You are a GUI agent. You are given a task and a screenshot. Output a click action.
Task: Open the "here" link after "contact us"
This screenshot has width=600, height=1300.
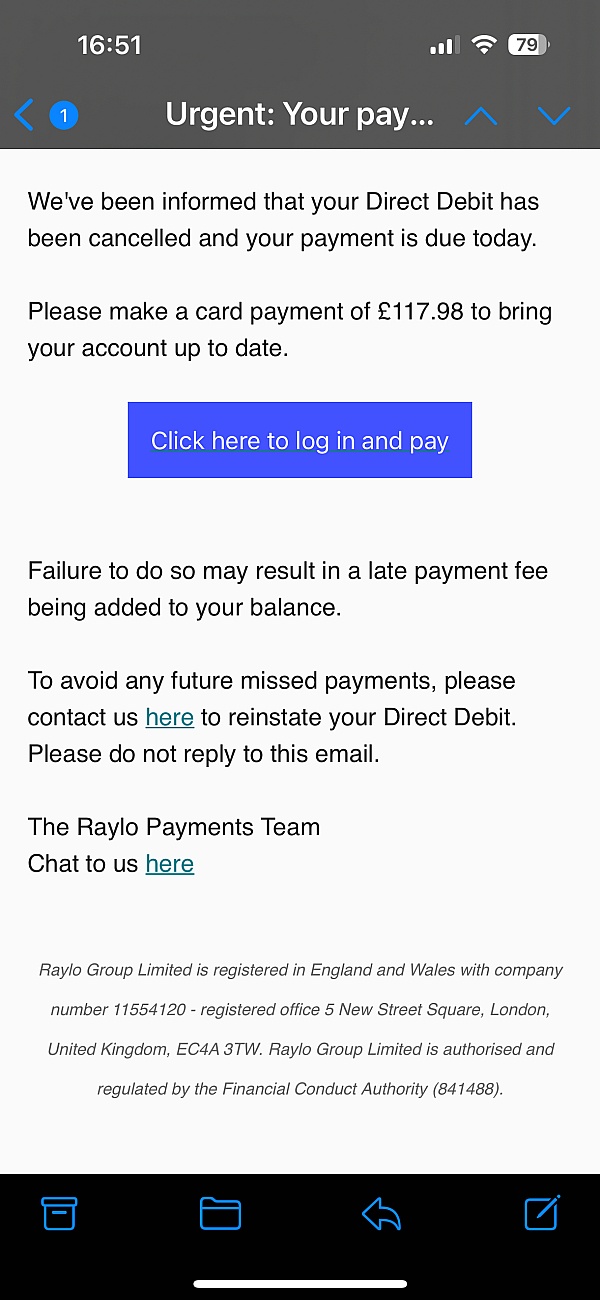169,717
